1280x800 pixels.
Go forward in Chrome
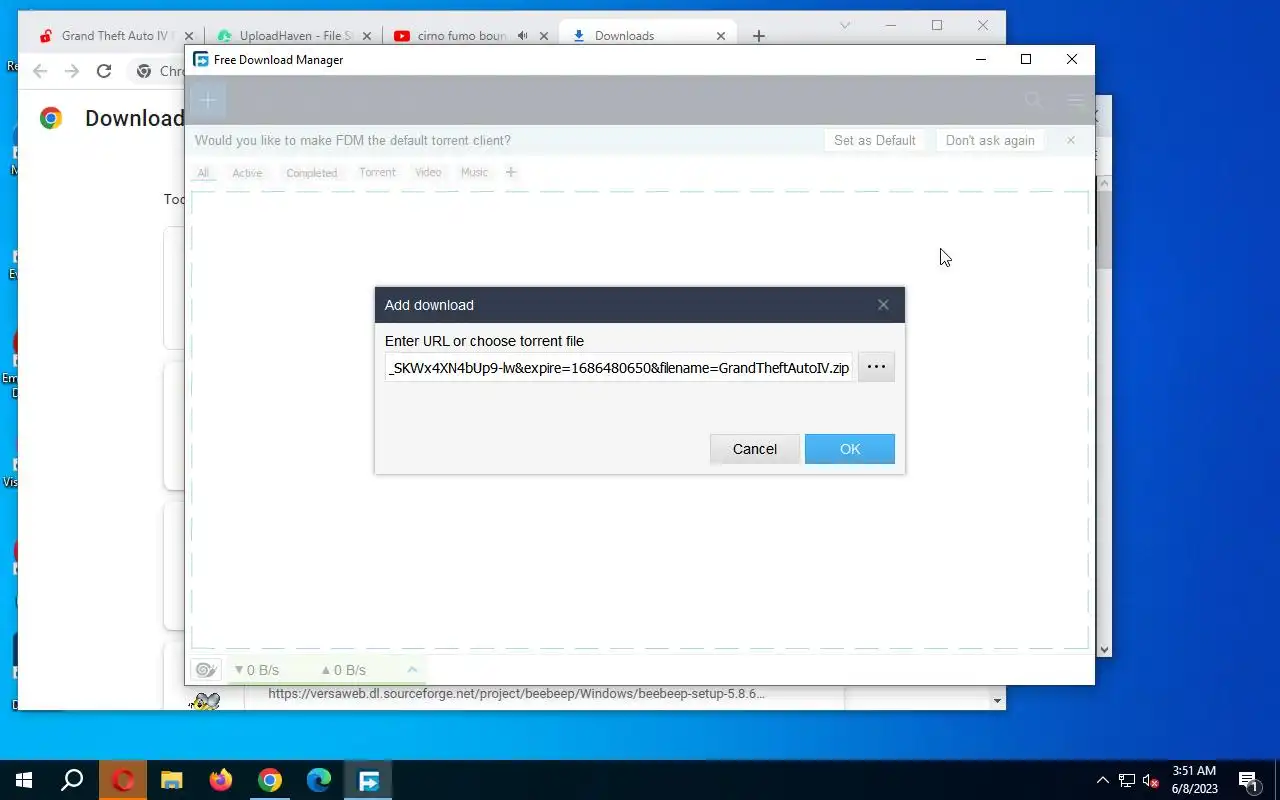[71, 71]
